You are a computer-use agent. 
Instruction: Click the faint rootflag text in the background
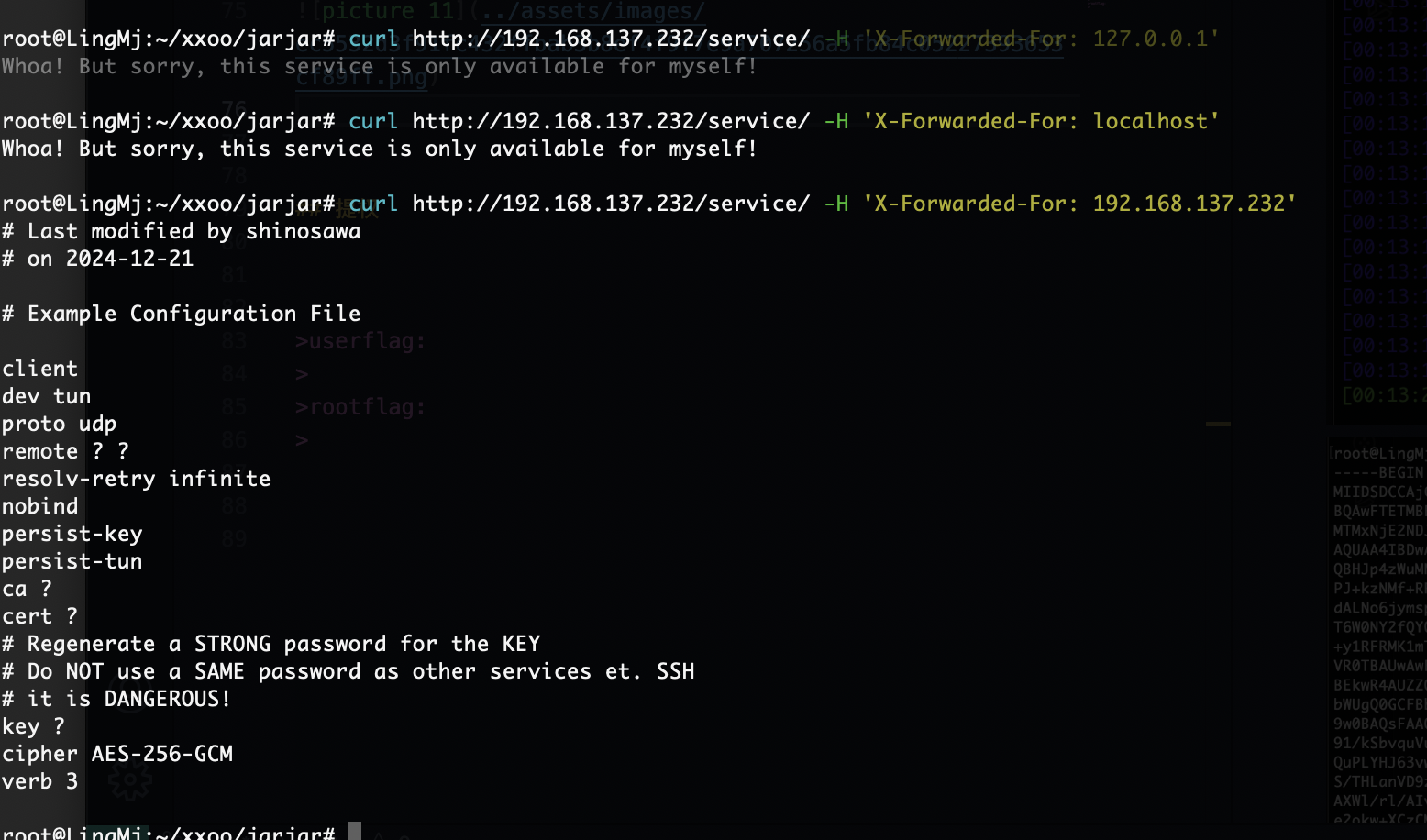pos(360,407)
